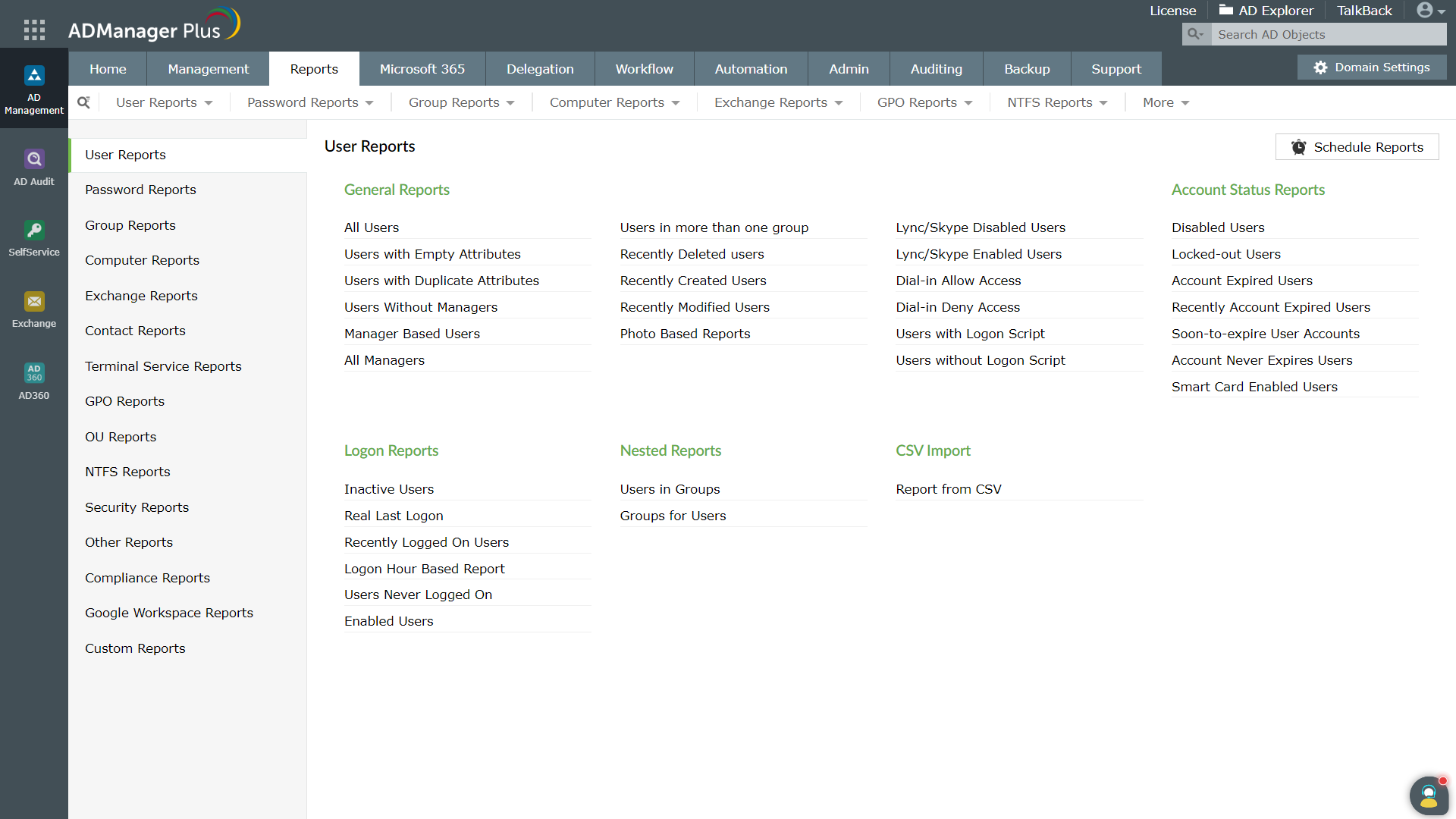Open the support chat assistant icon
Screen dimensions: 1456x819
point(1429,795)
